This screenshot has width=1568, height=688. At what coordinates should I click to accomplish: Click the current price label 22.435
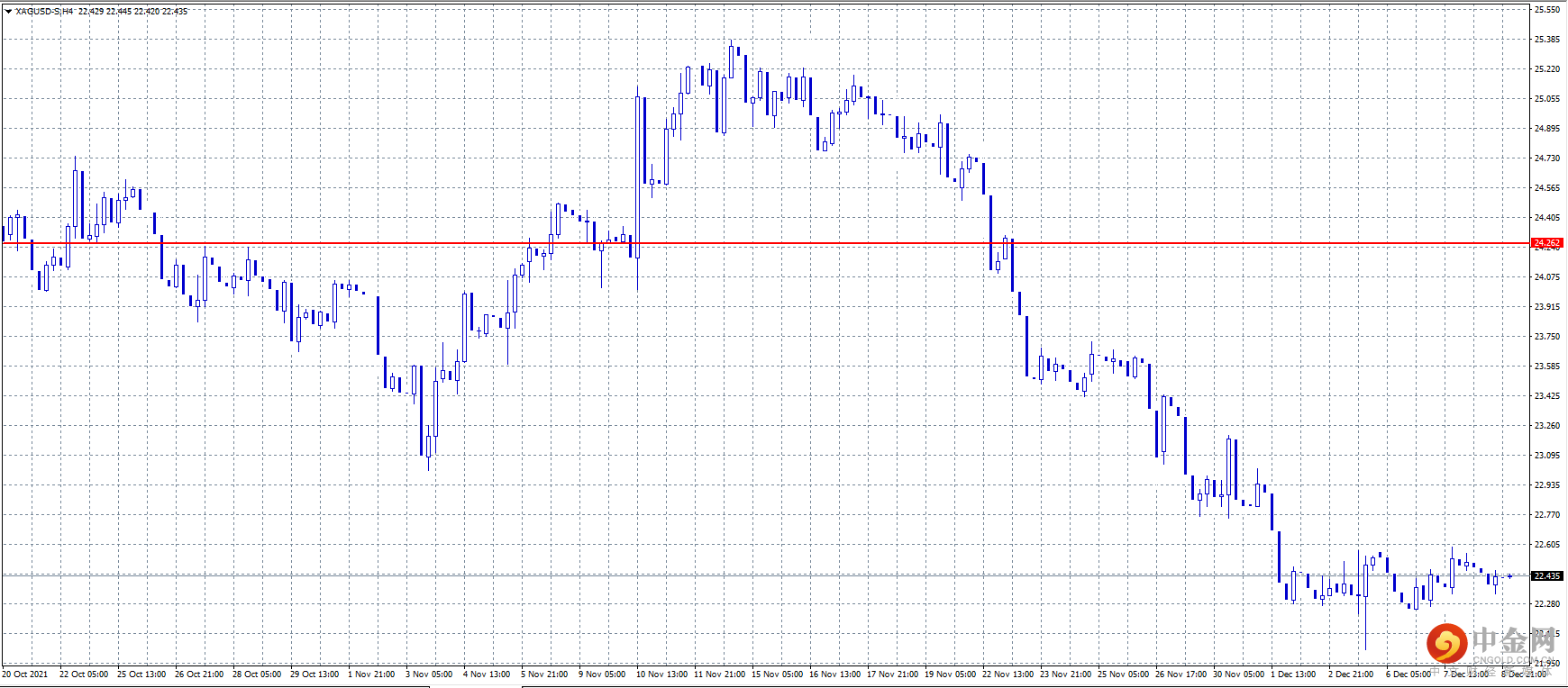(x=1547, y=575)
